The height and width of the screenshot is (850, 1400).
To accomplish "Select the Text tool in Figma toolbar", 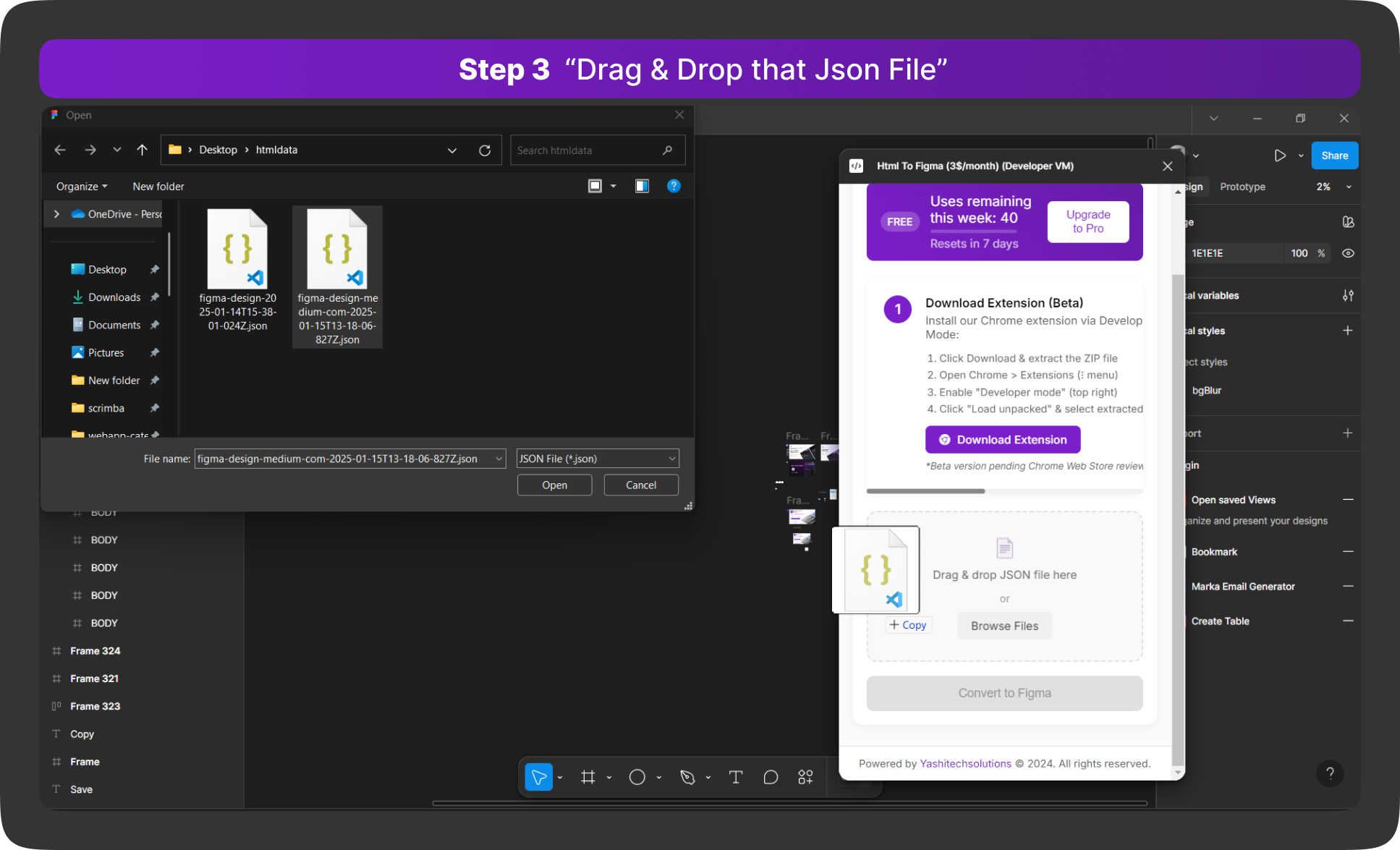I will pos(736,777).
